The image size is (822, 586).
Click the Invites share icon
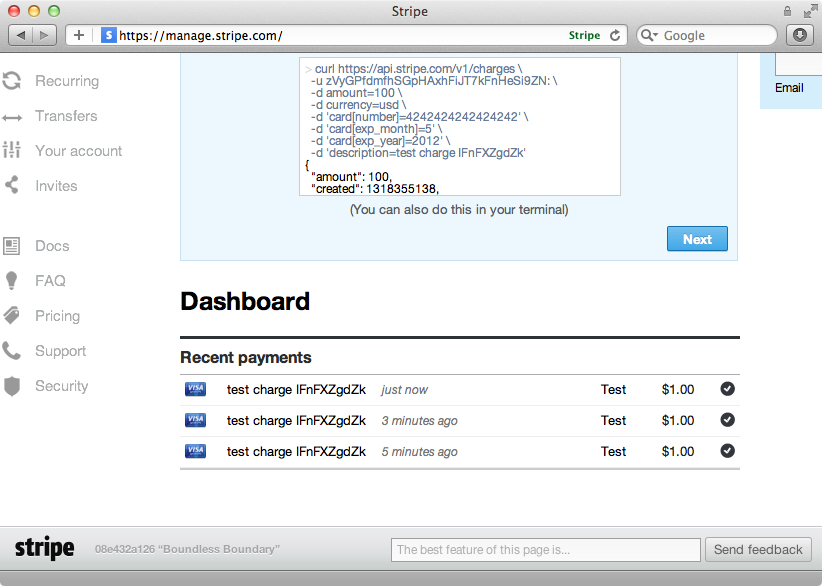[x=12, y=185]
